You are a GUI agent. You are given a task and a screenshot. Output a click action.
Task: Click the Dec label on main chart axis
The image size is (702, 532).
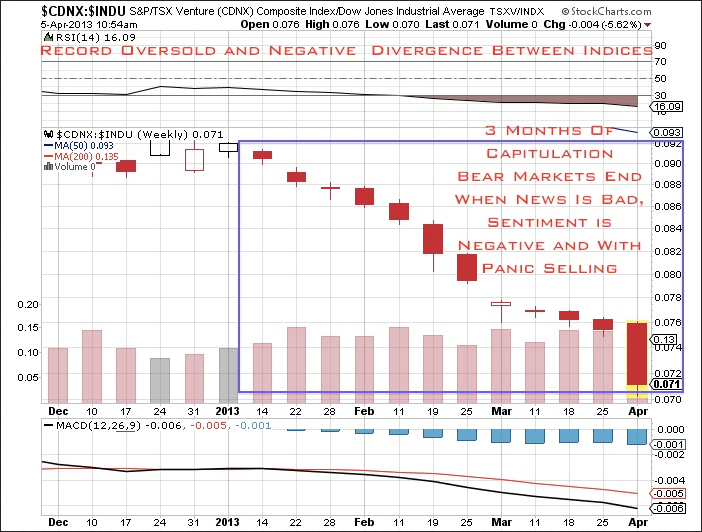pos(58,411)
